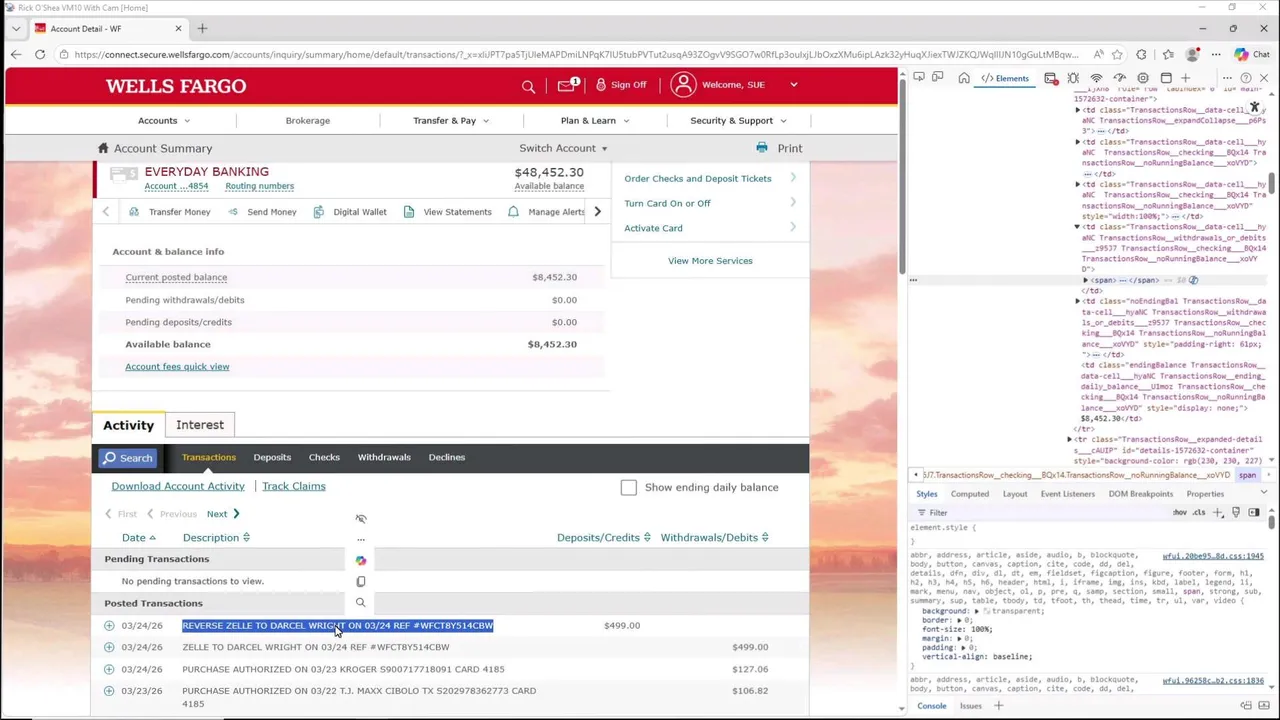
Task: Expand KROGER purchase transaction row details
Action: pos(109,669)
